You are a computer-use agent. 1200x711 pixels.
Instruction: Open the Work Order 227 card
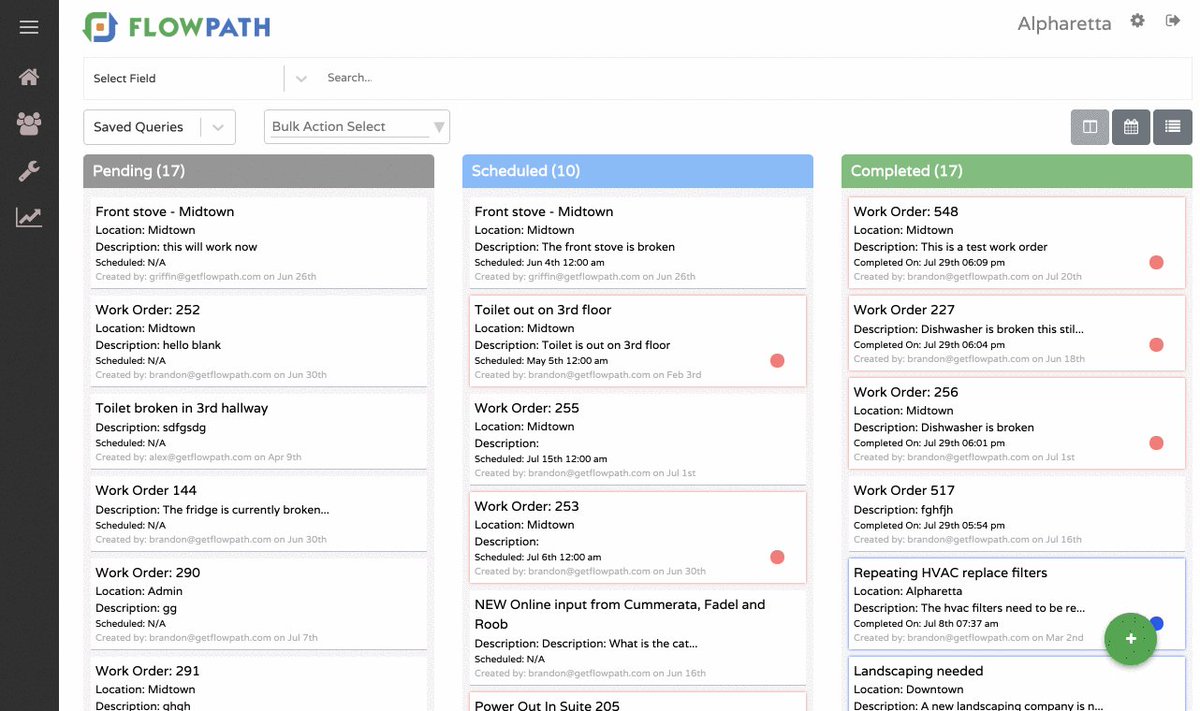click(x=1017, y=332)
